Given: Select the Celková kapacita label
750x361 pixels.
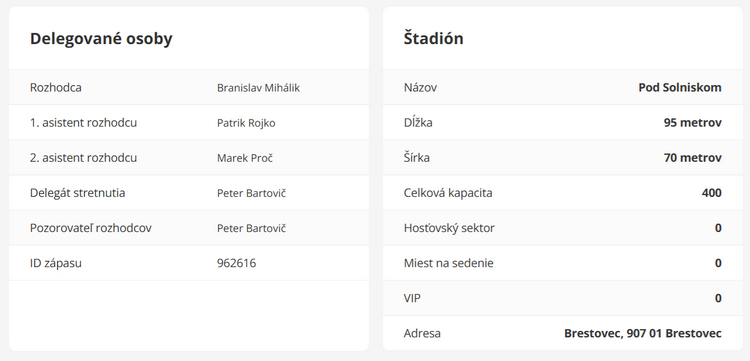Looking at the screenshot, I should pos(448,193).
